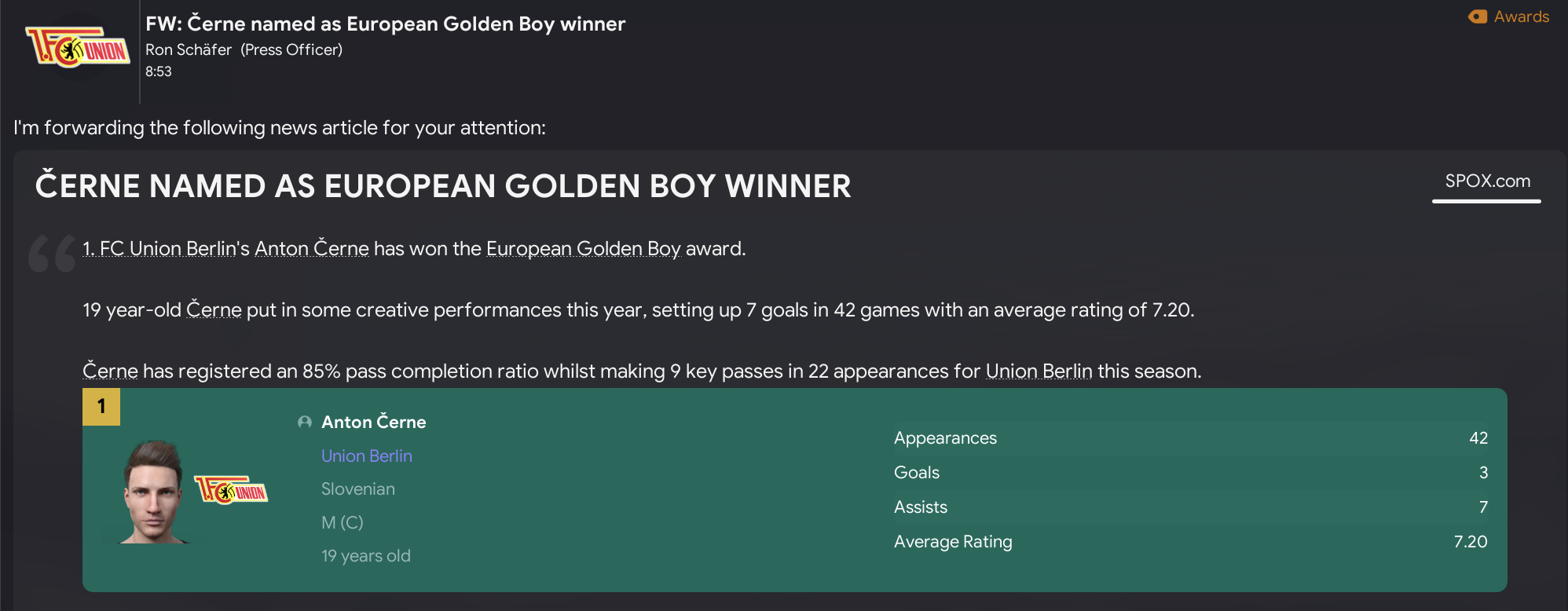Click the person icon next to Anton Černe
This screenshot has width=1568, height=611.
[305, 423]
